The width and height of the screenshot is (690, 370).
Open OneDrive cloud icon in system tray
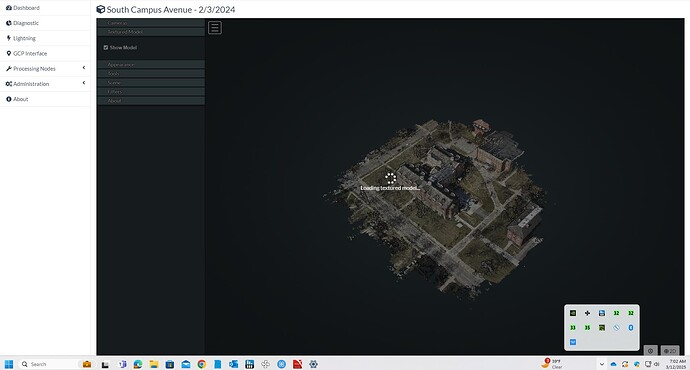pyautogui.click(x=613, y=364)
